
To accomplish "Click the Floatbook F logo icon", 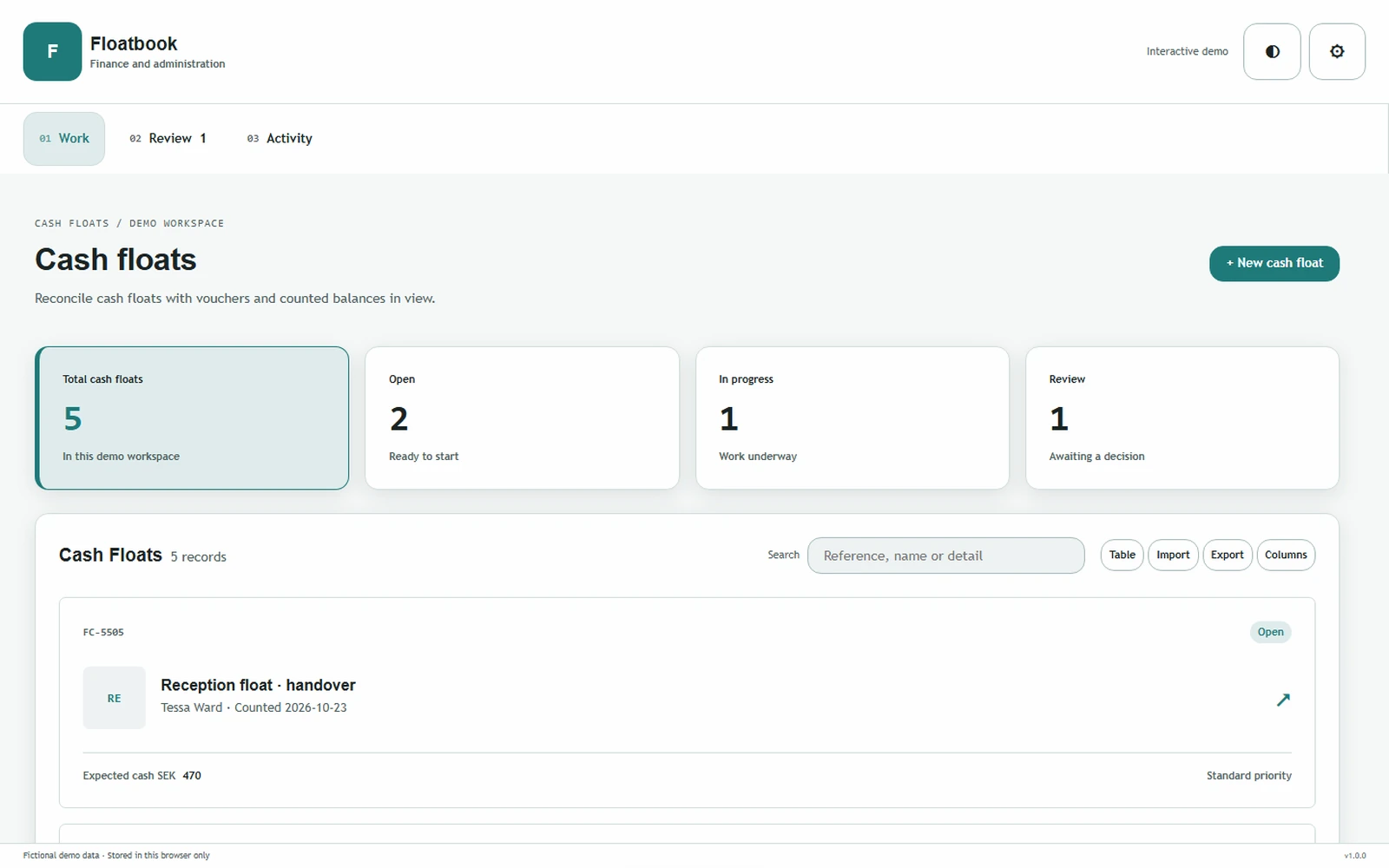I will 52,52.
